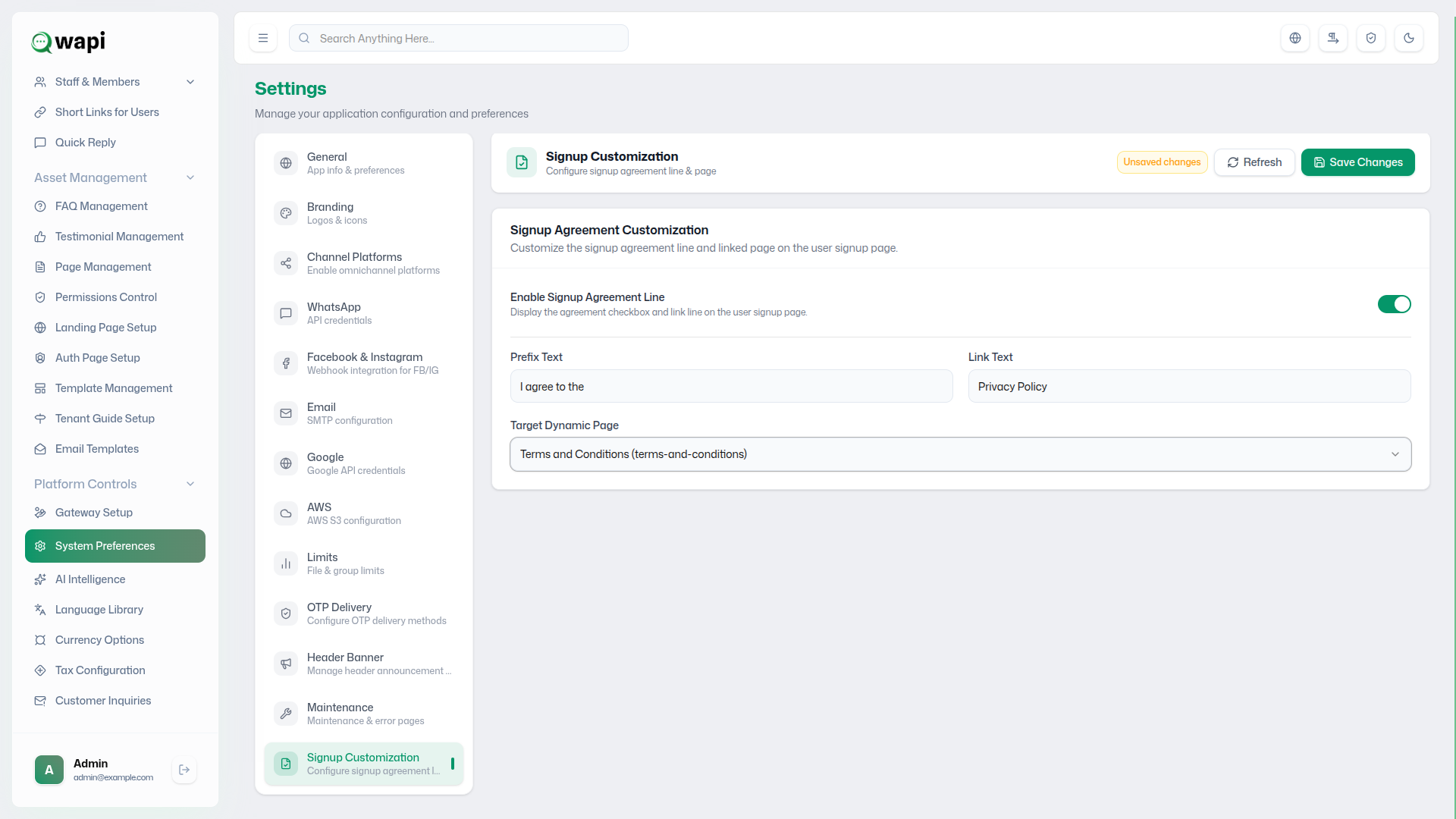Click the Limits bar chart icon
1456x819 pixels.
point(286,563)
